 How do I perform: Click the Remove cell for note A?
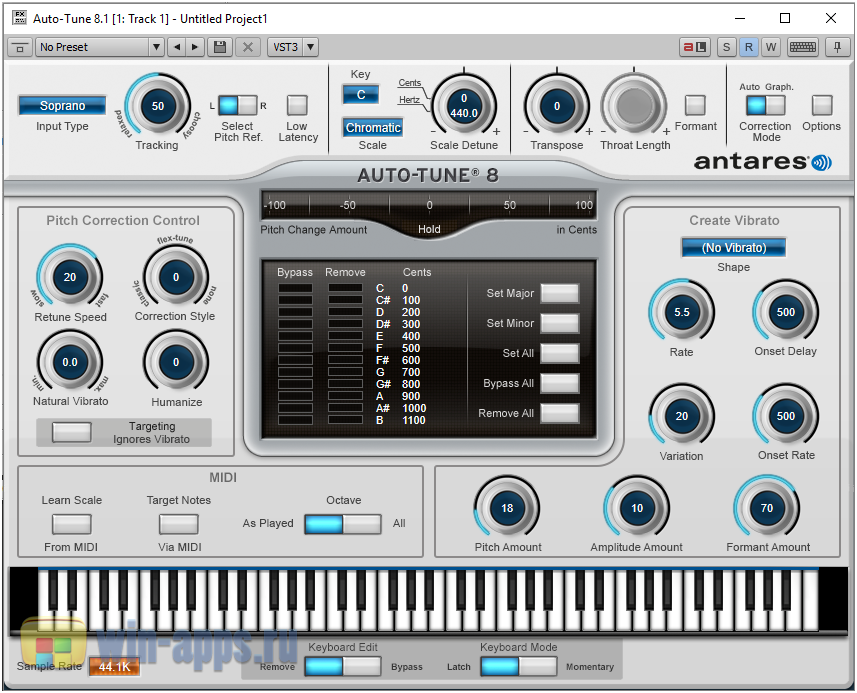[x=345, y=396]
